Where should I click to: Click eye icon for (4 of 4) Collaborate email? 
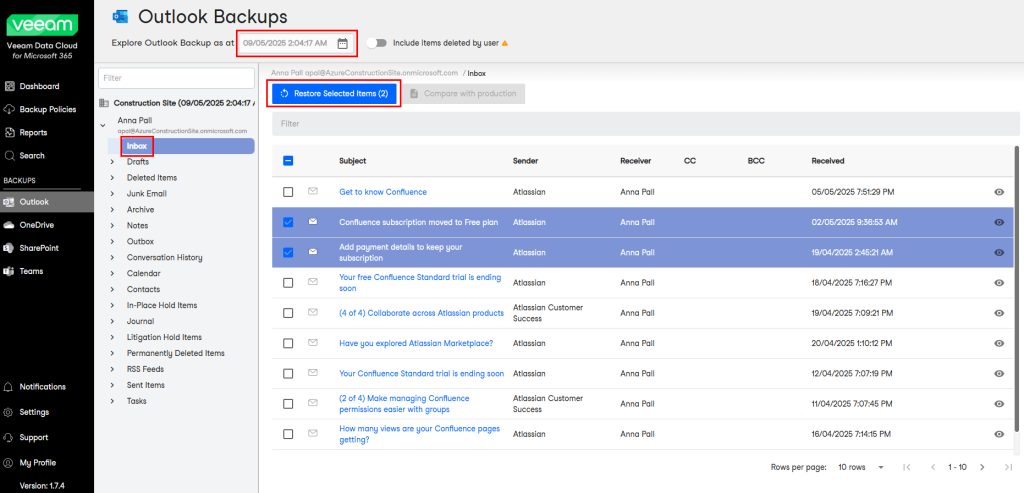[999, 313]
